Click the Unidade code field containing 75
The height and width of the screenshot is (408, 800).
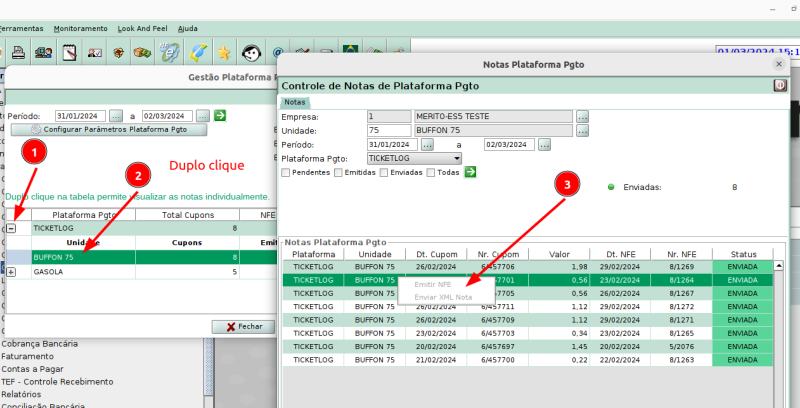(388, 130)
